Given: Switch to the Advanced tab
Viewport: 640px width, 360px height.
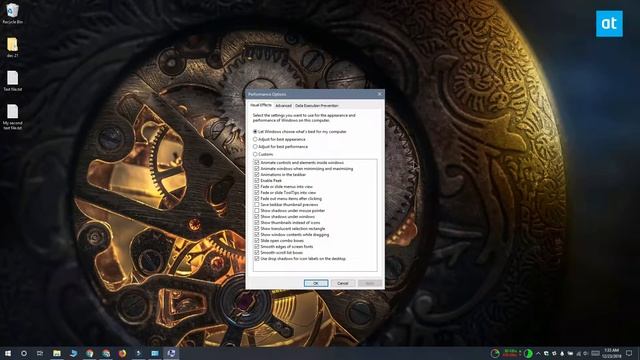Looking at the screenshot, I should [x=283, y=106].
